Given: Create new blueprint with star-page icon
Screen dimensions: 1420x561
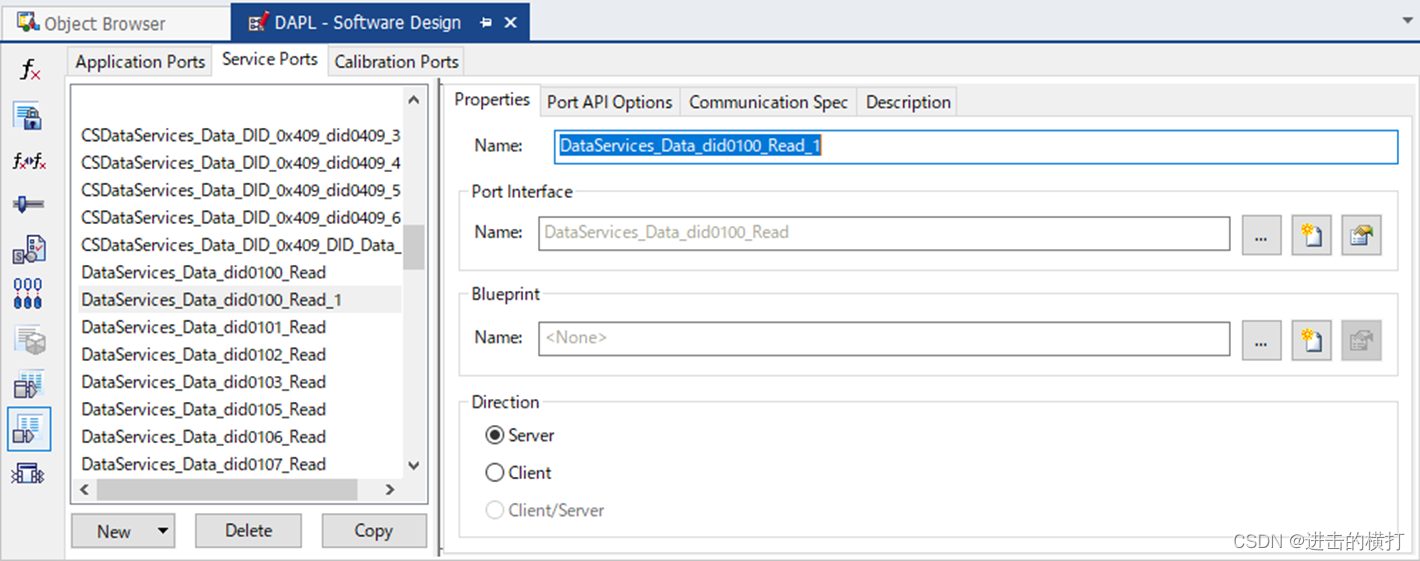Looking at the screenshot, I should click(1311, 341).
